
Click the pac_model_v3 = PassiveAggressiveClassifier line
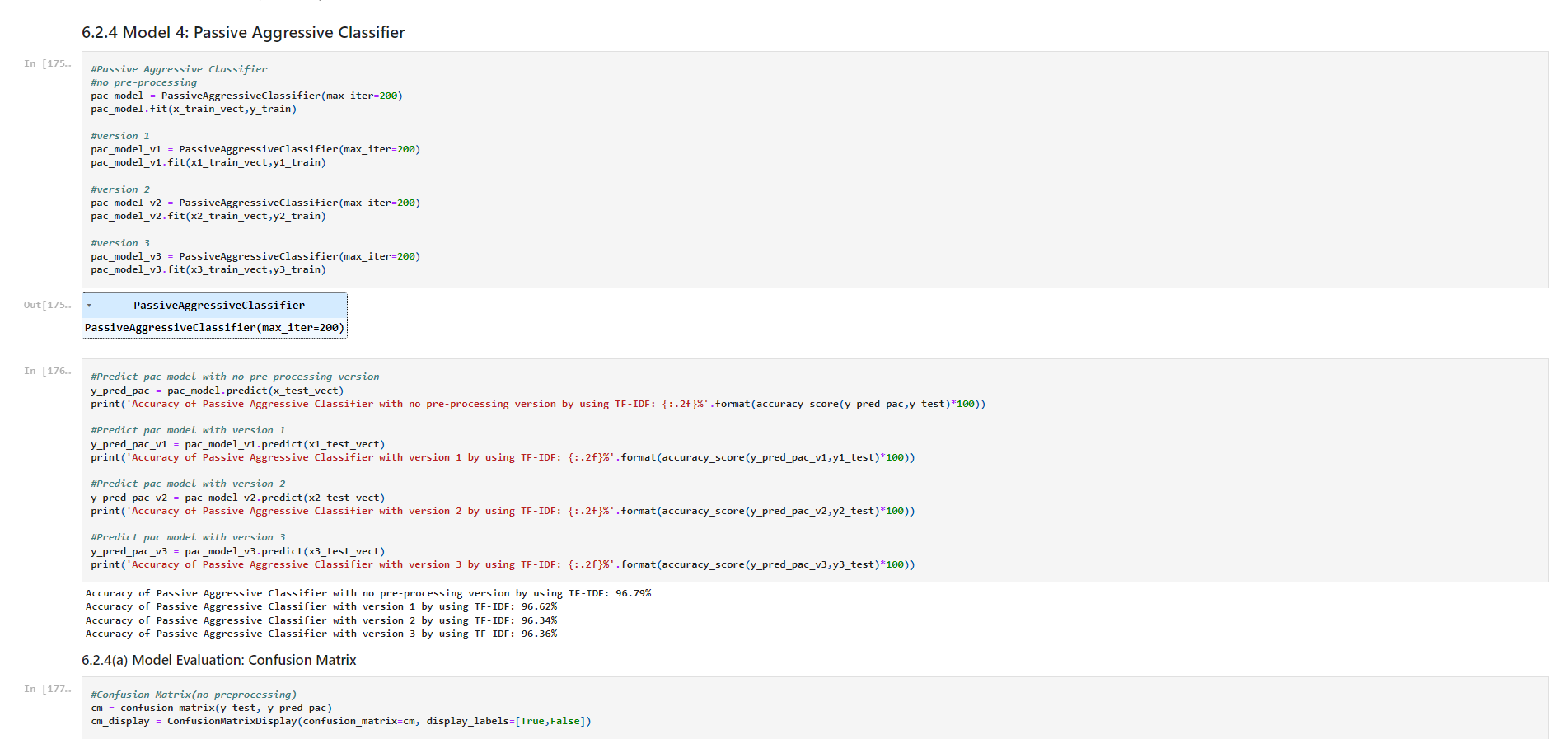point(255,256)
